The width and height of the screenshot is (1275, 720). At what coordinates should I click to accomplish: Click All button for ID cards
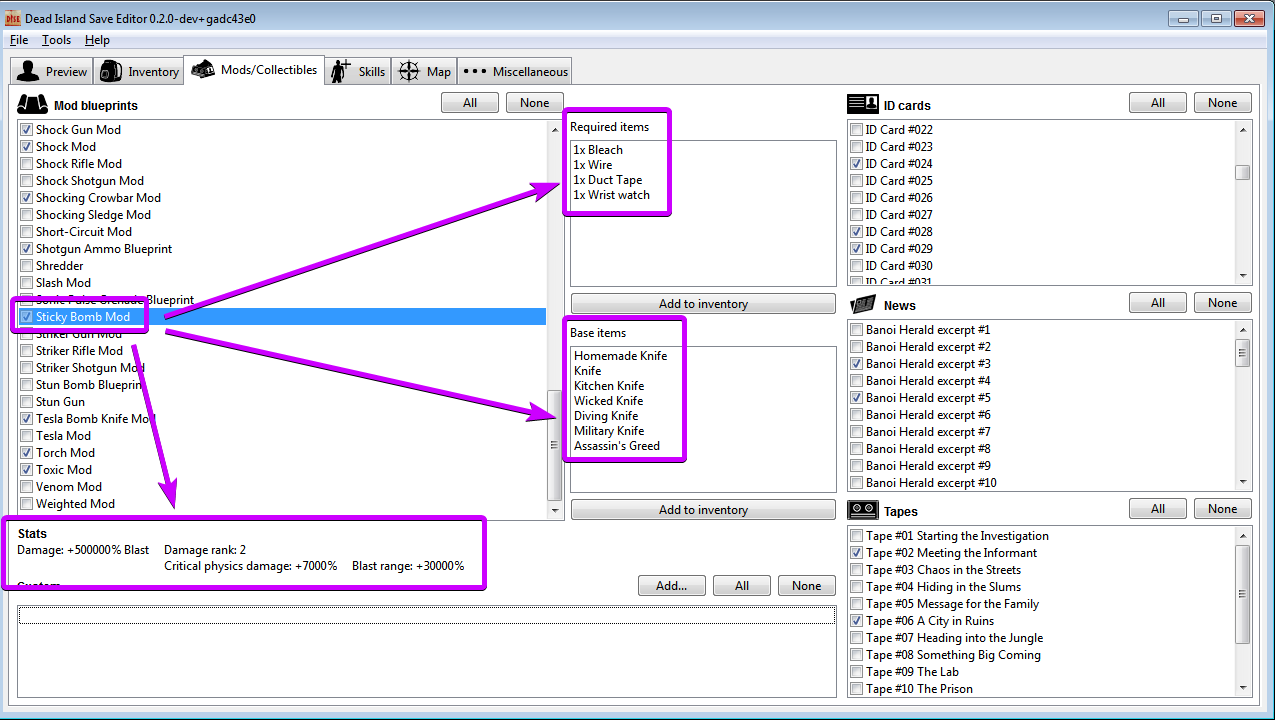point(1158,103)
